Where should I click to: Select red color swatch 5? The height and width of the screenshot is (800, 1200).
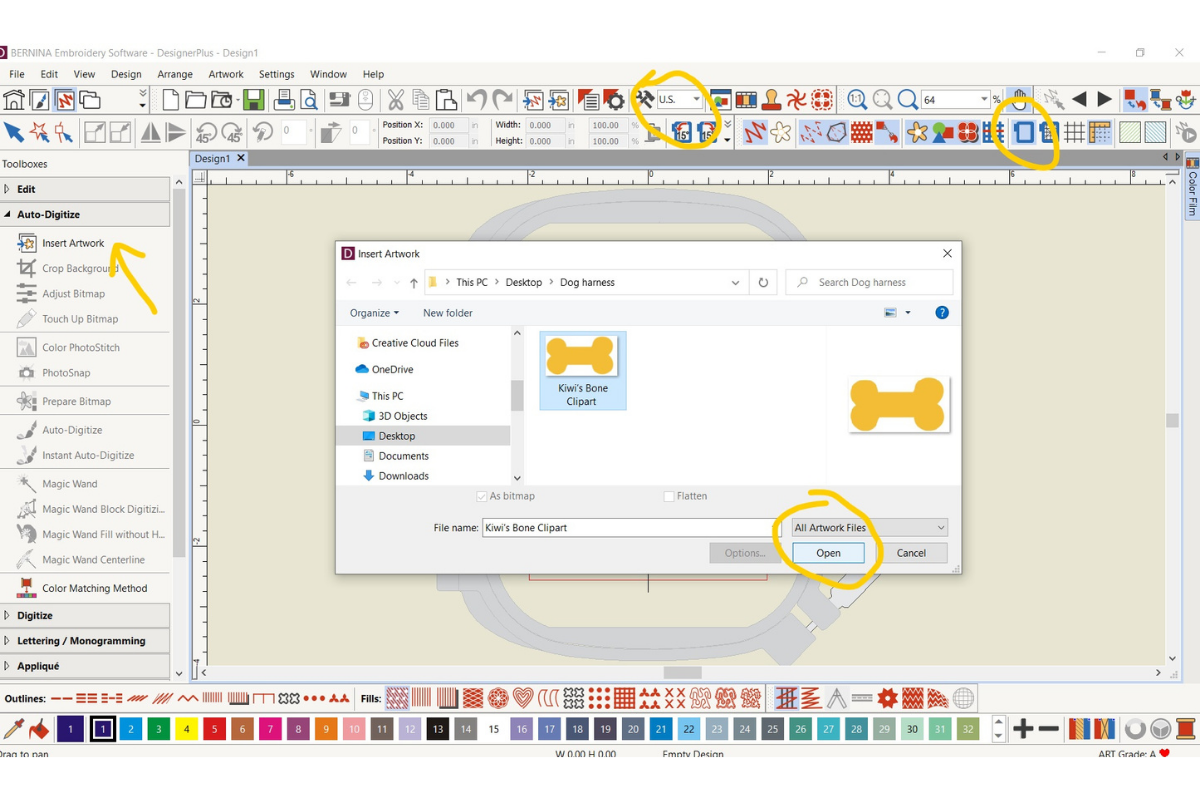tap(214, 729)
